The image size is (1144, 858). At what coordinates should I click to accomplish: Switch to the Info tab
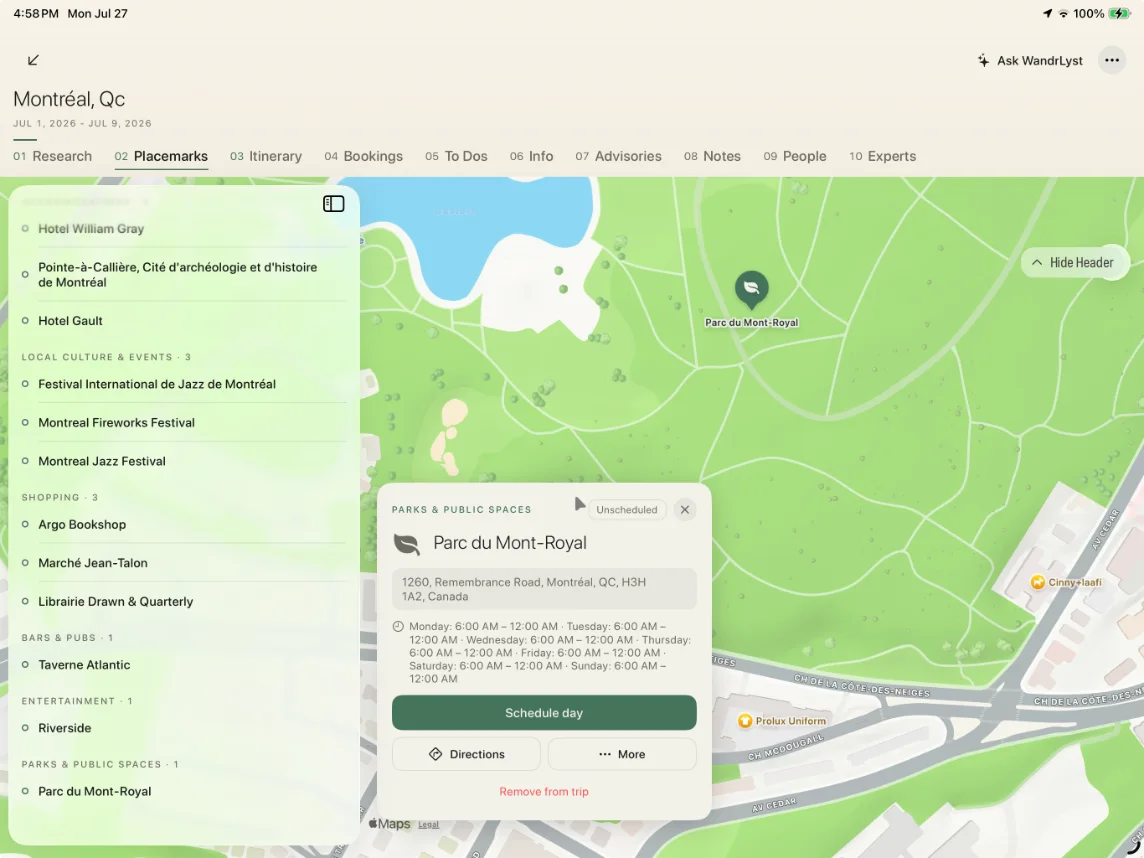pyautogui.click(x=531, y=156)
